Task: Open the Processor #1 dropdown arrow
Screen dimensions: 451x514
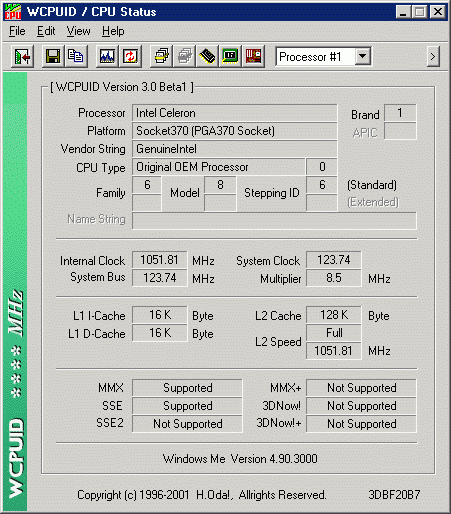Action: click(363, 56)
